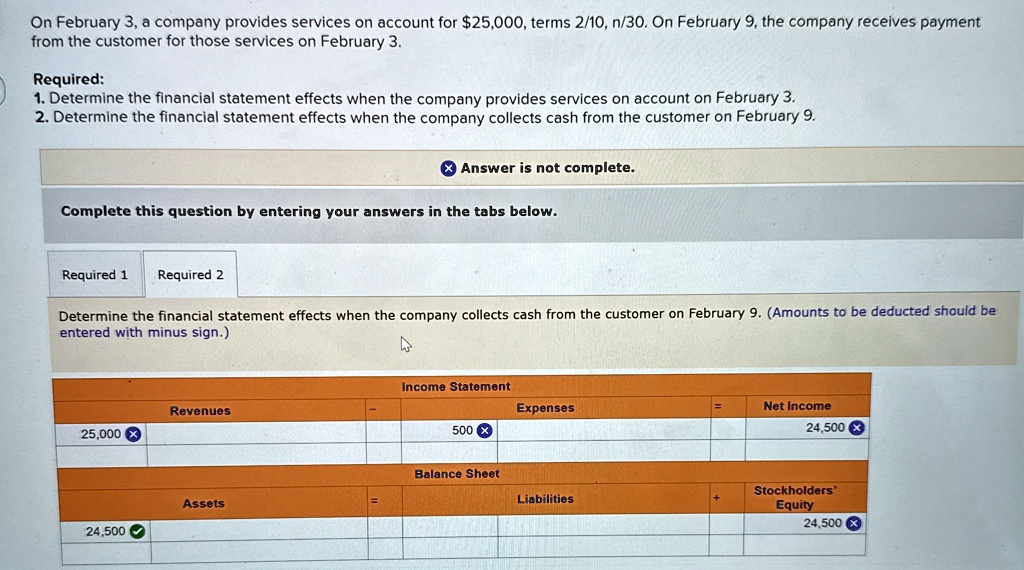
Task: Select the Revenues amount field showing 25,000
Action: coord(101,434)
